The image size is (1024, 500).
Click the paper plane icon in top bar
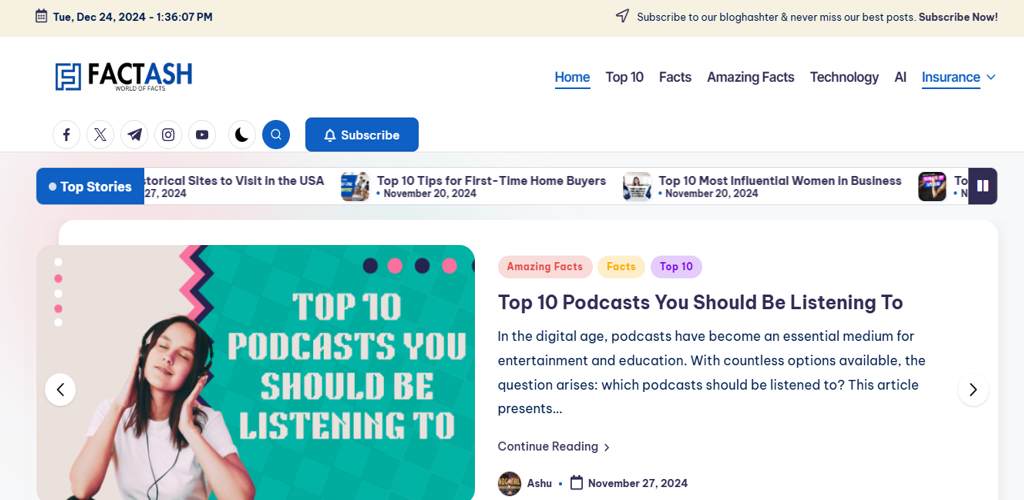[622, 16]
